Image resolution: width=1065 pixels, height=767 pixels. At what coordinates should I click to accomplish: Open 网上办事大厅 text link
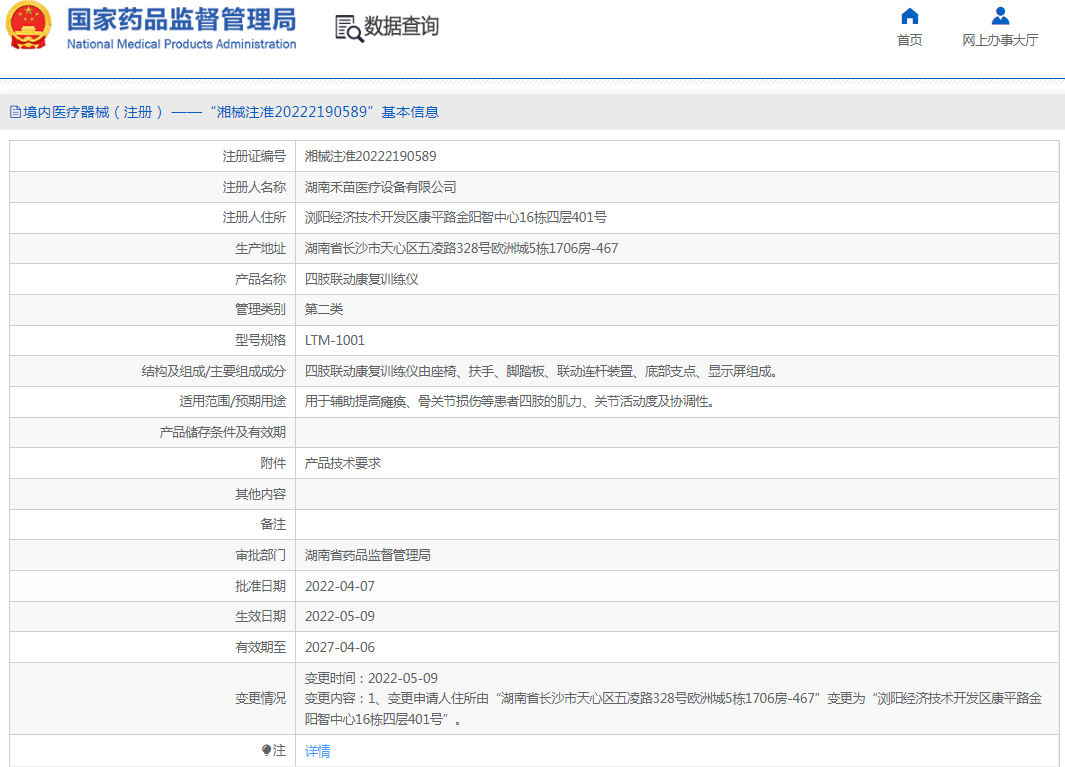[1000, 40]
